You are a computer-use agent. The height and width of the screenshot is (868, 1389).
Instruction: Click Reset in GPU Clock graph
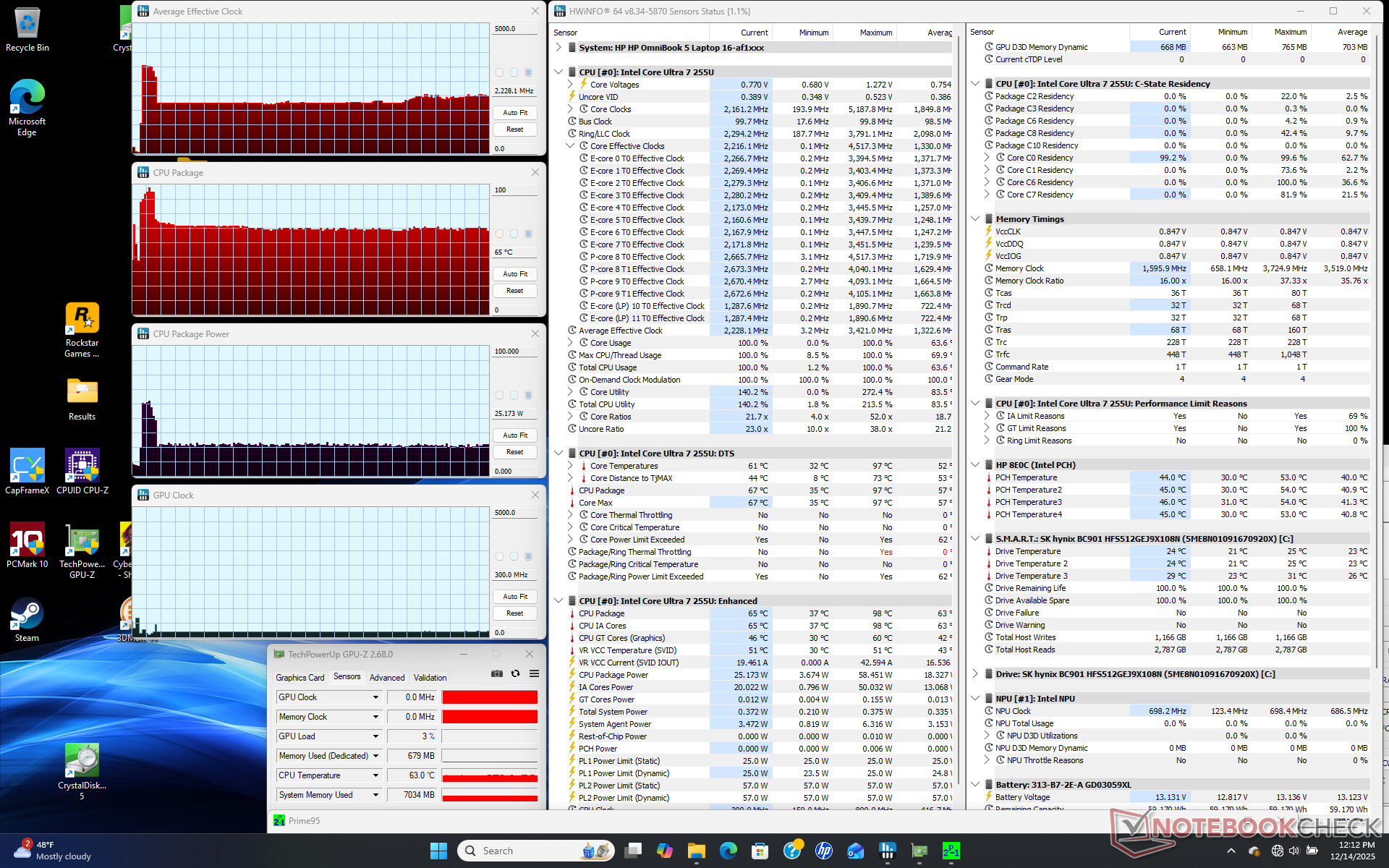[515, 613]
